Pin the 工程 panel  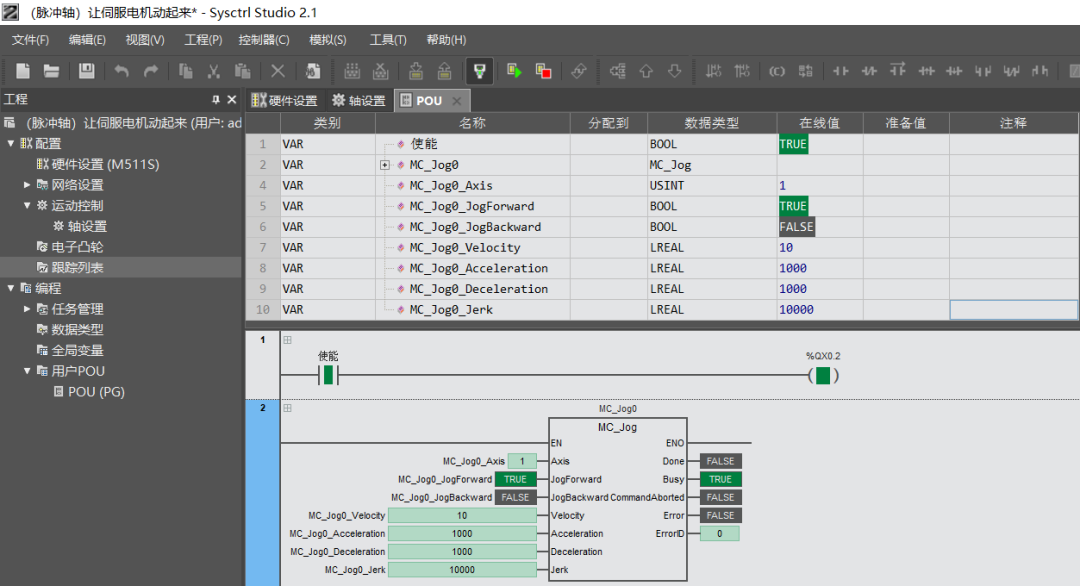(x=216, y=100)
